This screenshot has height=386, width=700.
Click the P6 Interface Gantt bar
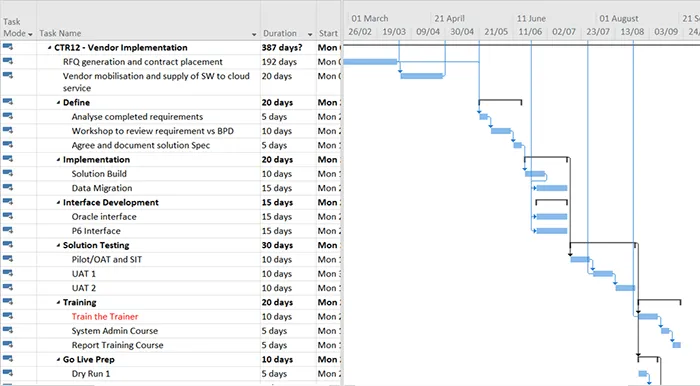(552, 231)
